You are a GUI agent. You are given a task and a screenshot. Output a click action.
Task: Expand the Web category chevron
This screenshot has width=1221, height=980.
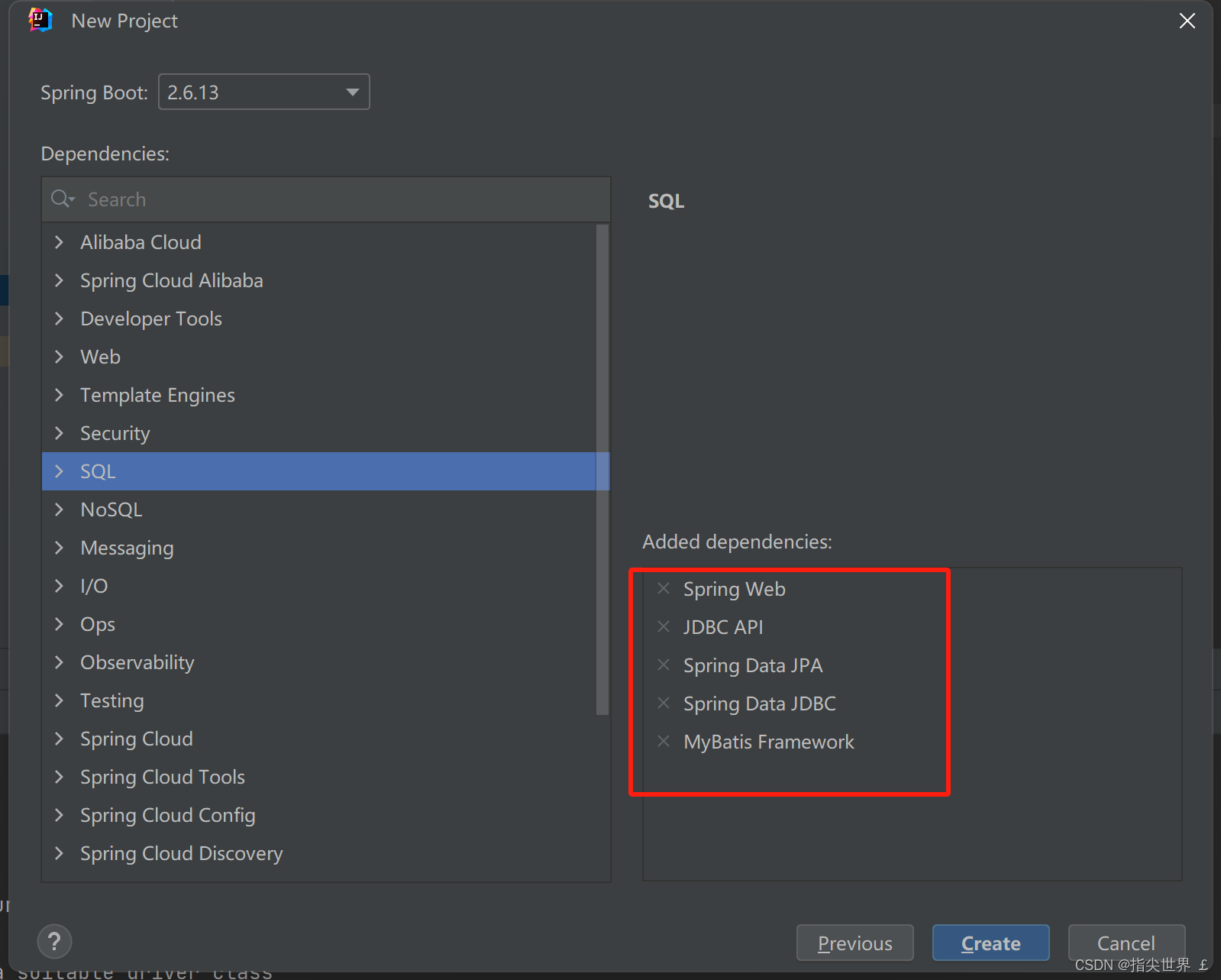[59, 357]
